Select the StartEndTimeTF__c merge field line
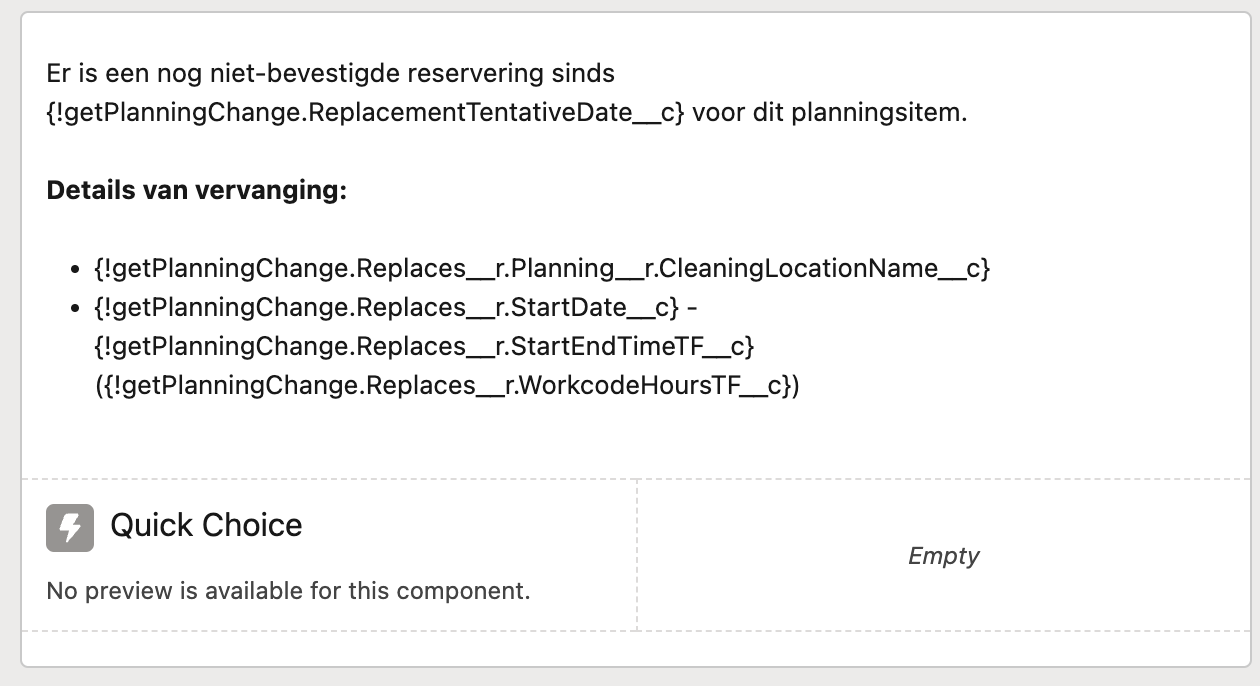Viewport: 1260px width, 686px height. pyautogui.click(x=424, y=346)
